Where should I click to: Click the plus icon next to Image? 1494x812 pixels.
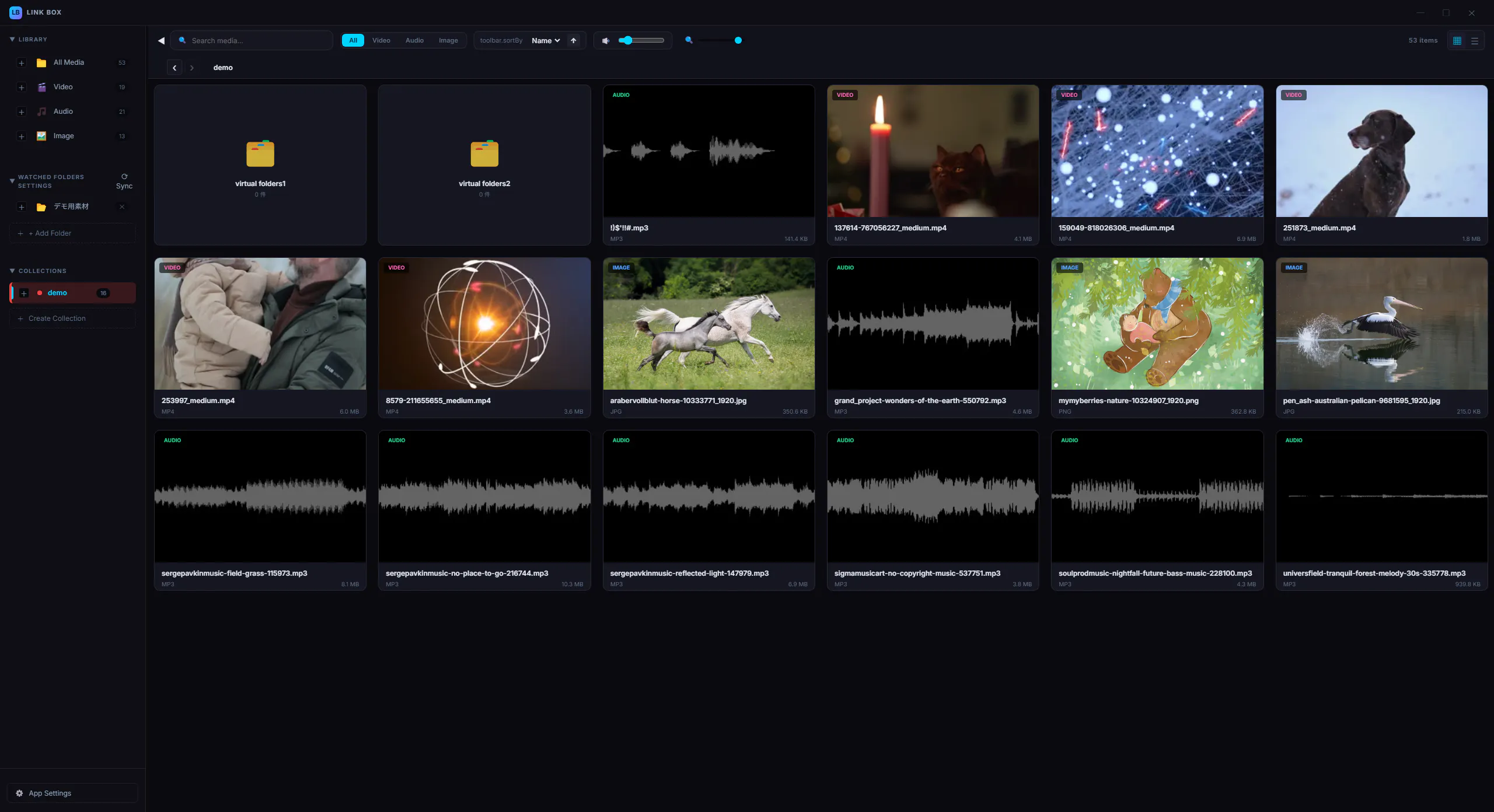[x=22, y=136]
